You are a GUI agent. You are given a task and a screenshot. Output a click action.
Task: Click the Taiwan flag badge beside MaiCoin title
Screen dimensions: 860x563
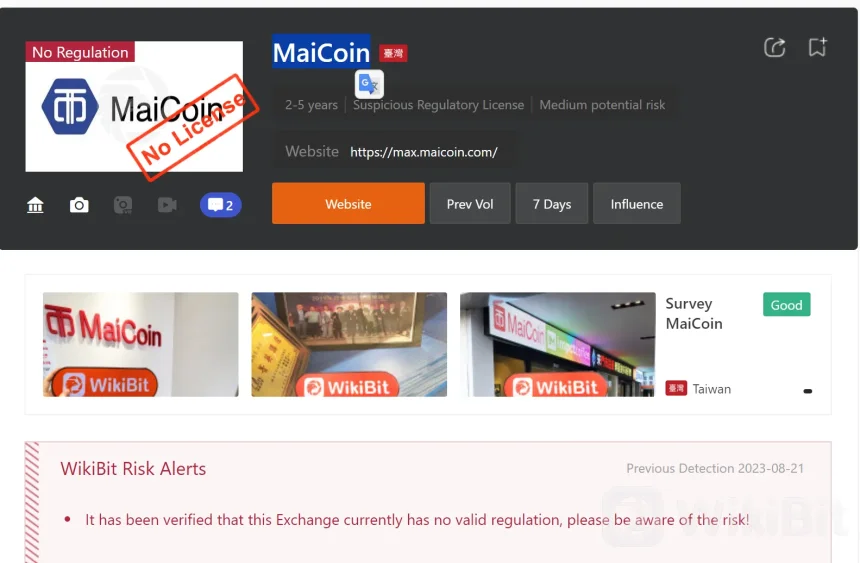pos(393,53)
